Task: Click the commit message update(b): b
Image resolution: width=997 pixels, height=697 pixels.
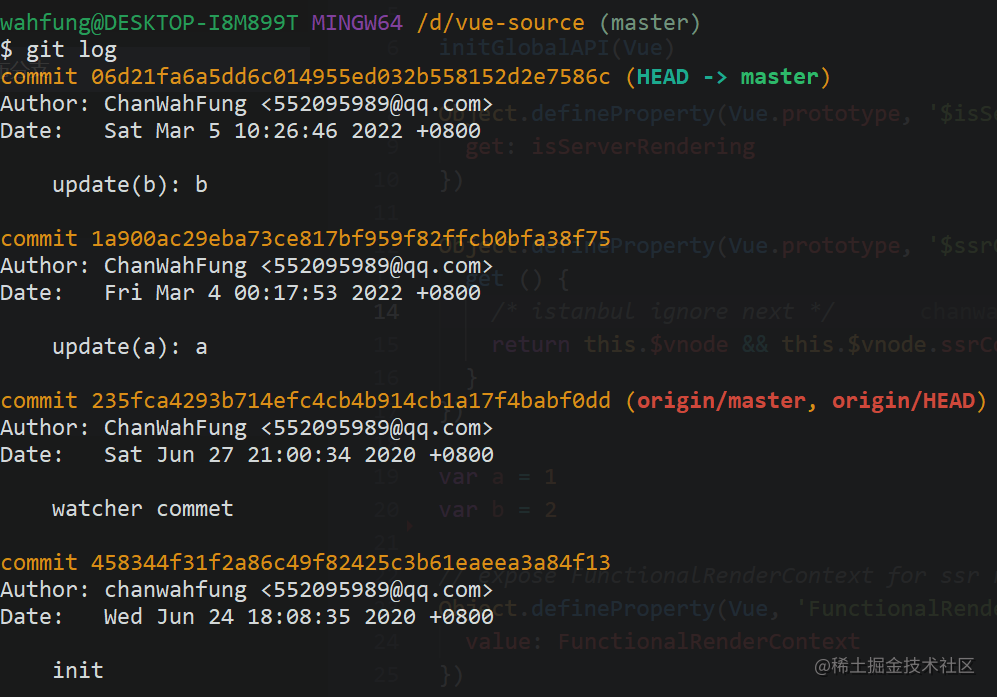Action: click(x=130, y=184)
